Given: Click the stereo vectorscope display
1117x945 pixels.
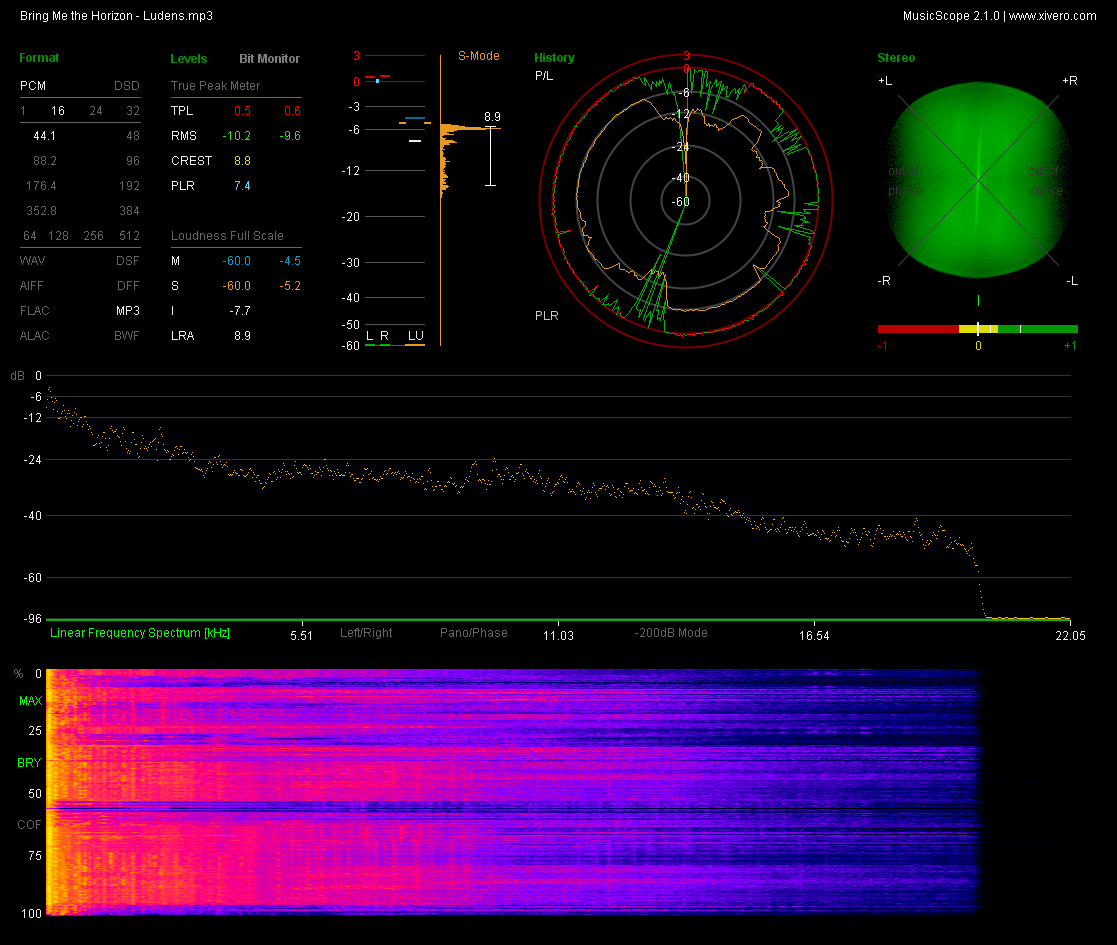Looking at the screenshot, I should click(x=978, y=179).
